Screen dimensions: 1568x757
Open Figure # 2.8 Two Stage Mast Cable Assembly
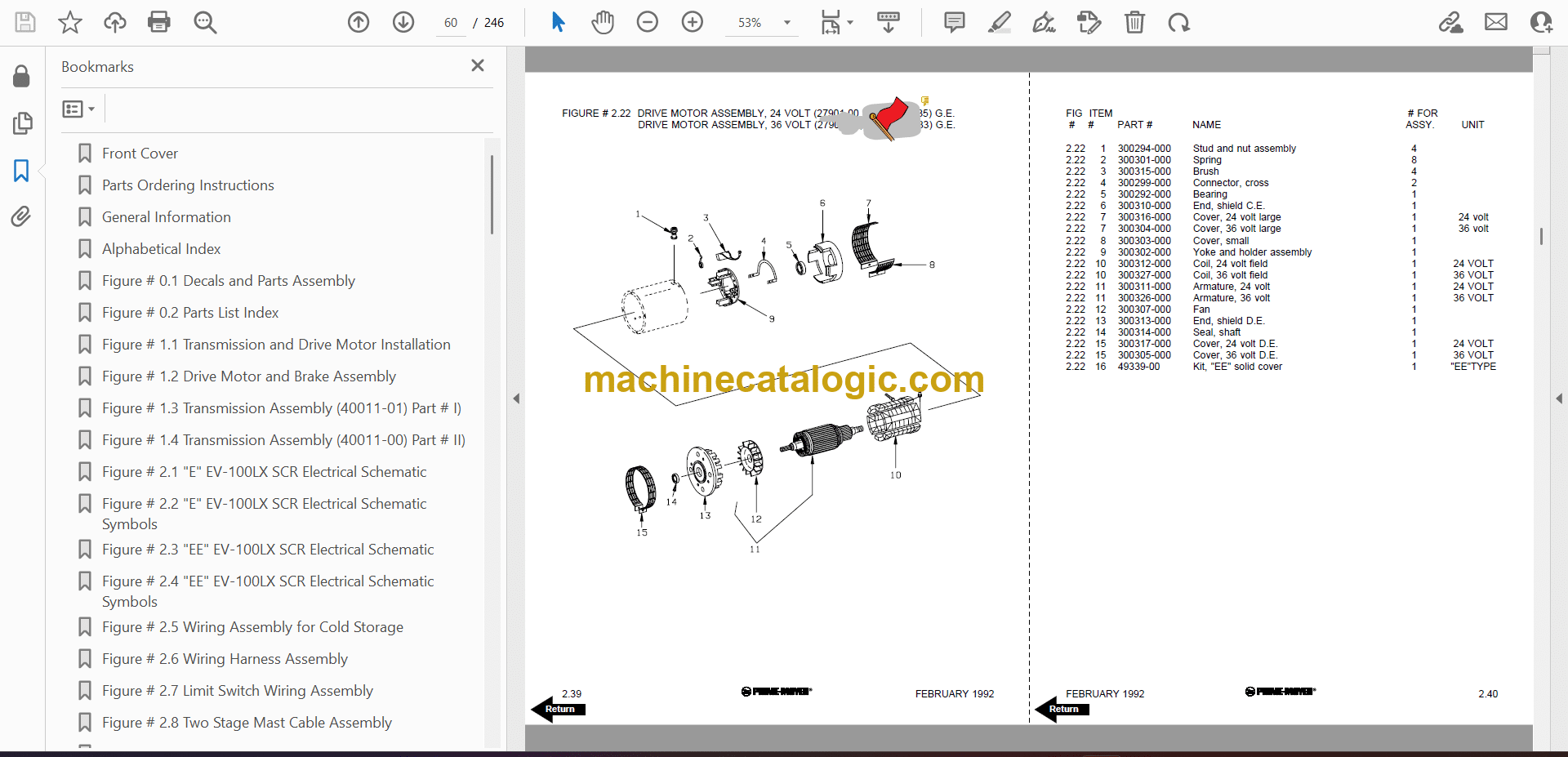247,723
